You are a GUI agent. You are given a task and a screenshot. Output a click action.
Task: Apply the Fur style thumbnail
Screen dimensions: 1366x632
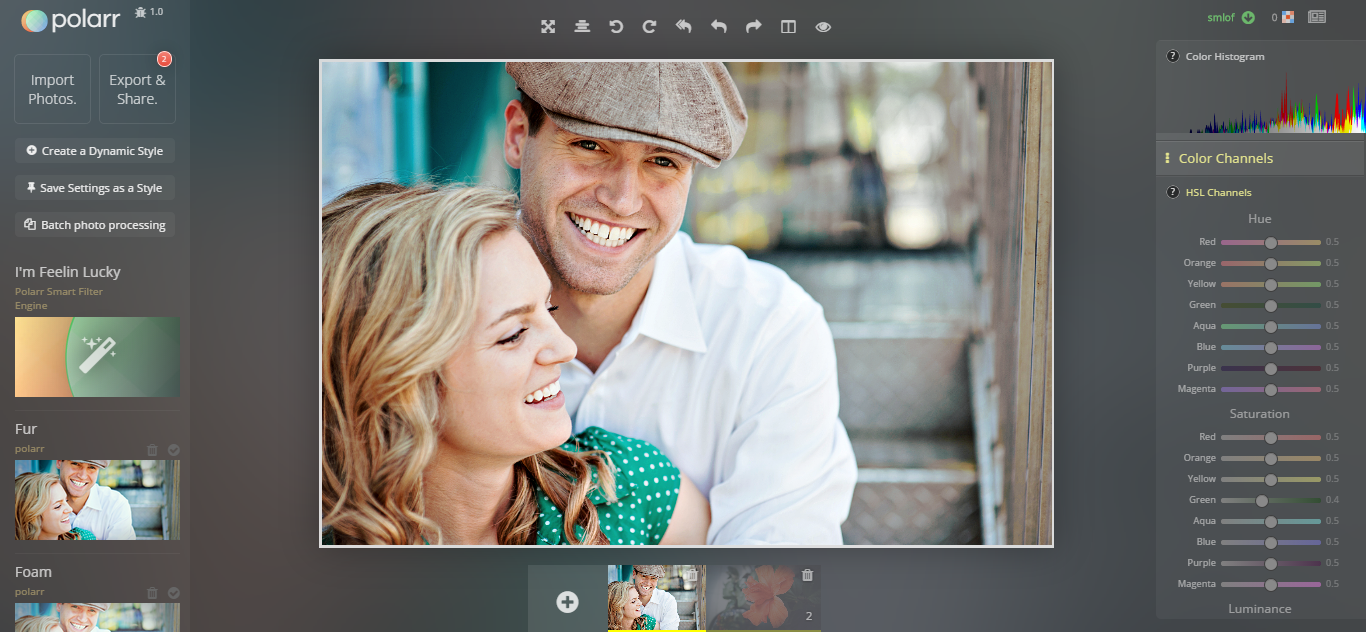tap(97, 500)
